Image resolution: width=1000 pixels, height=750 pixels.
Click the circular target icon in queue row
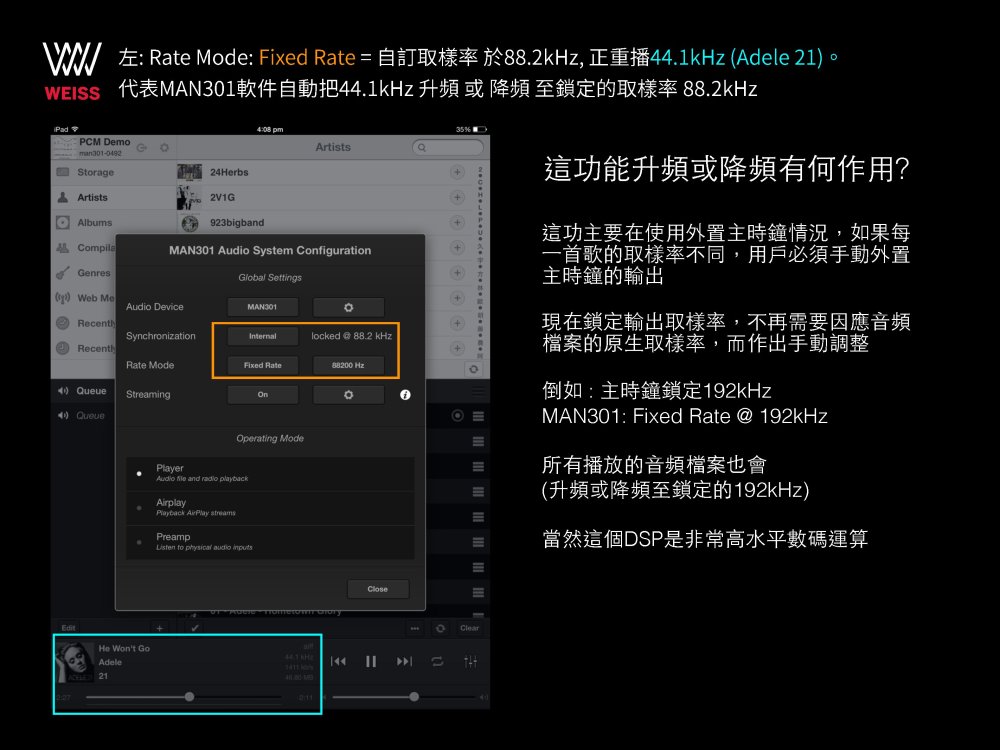(457, 416)
